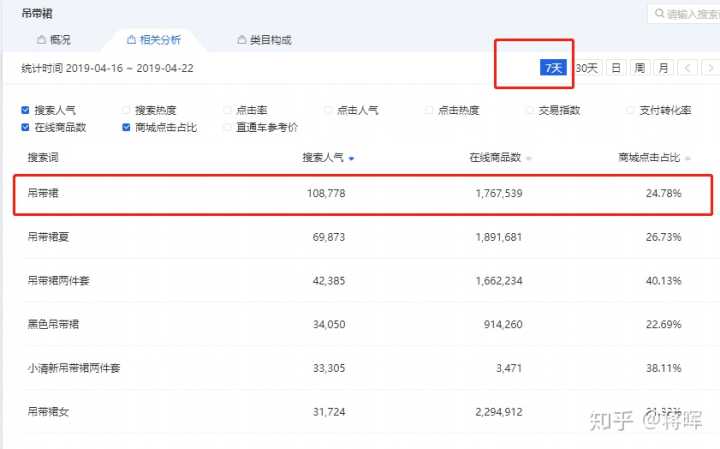This screenshot has width=720, height=449.
Task: Choose the 日 daily period button
Action: 615,68
